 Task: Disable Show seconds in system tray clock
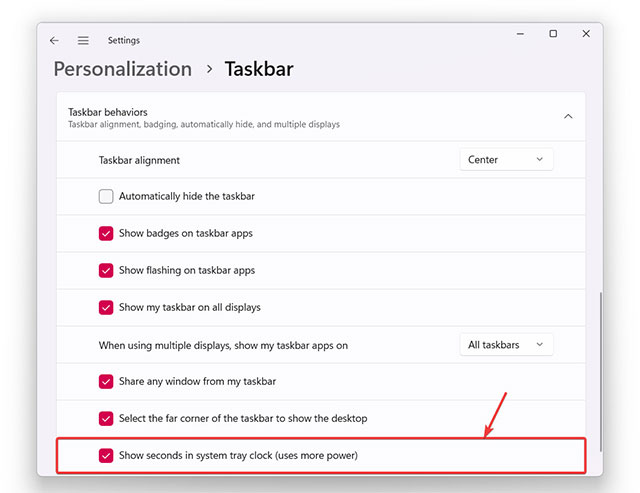coord(106,455)
